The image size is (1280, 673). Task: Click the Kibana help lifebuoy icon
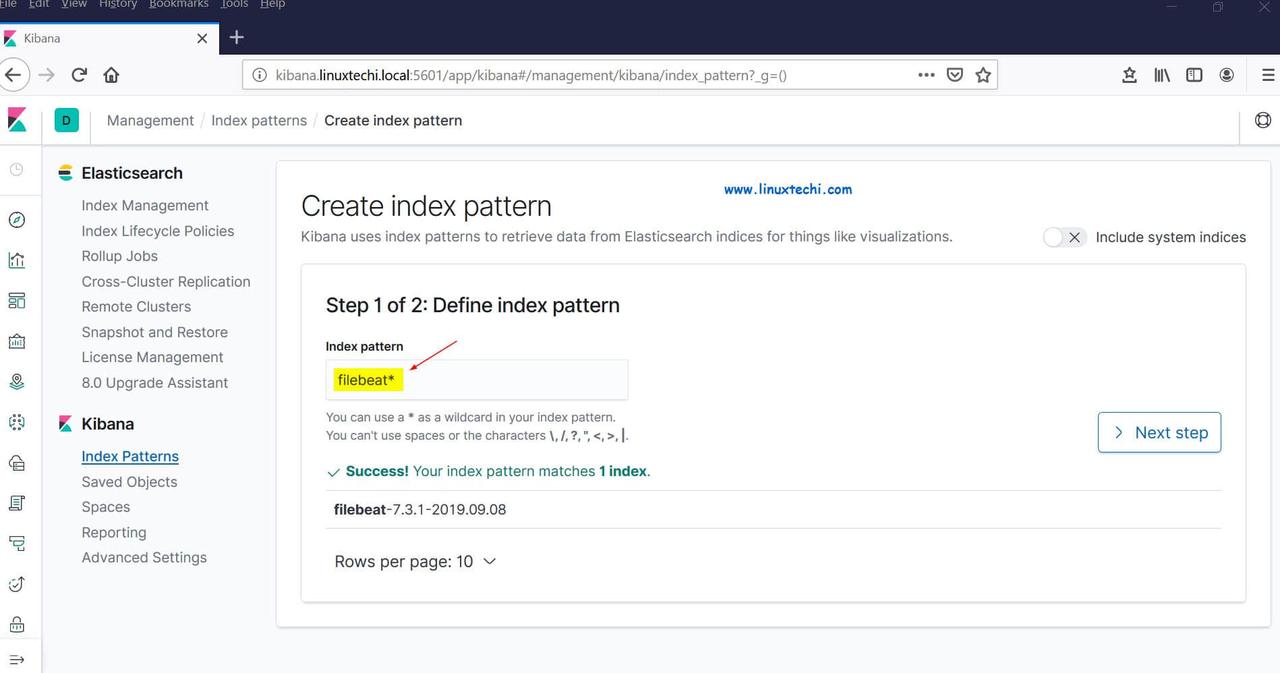pos(1262,121)
